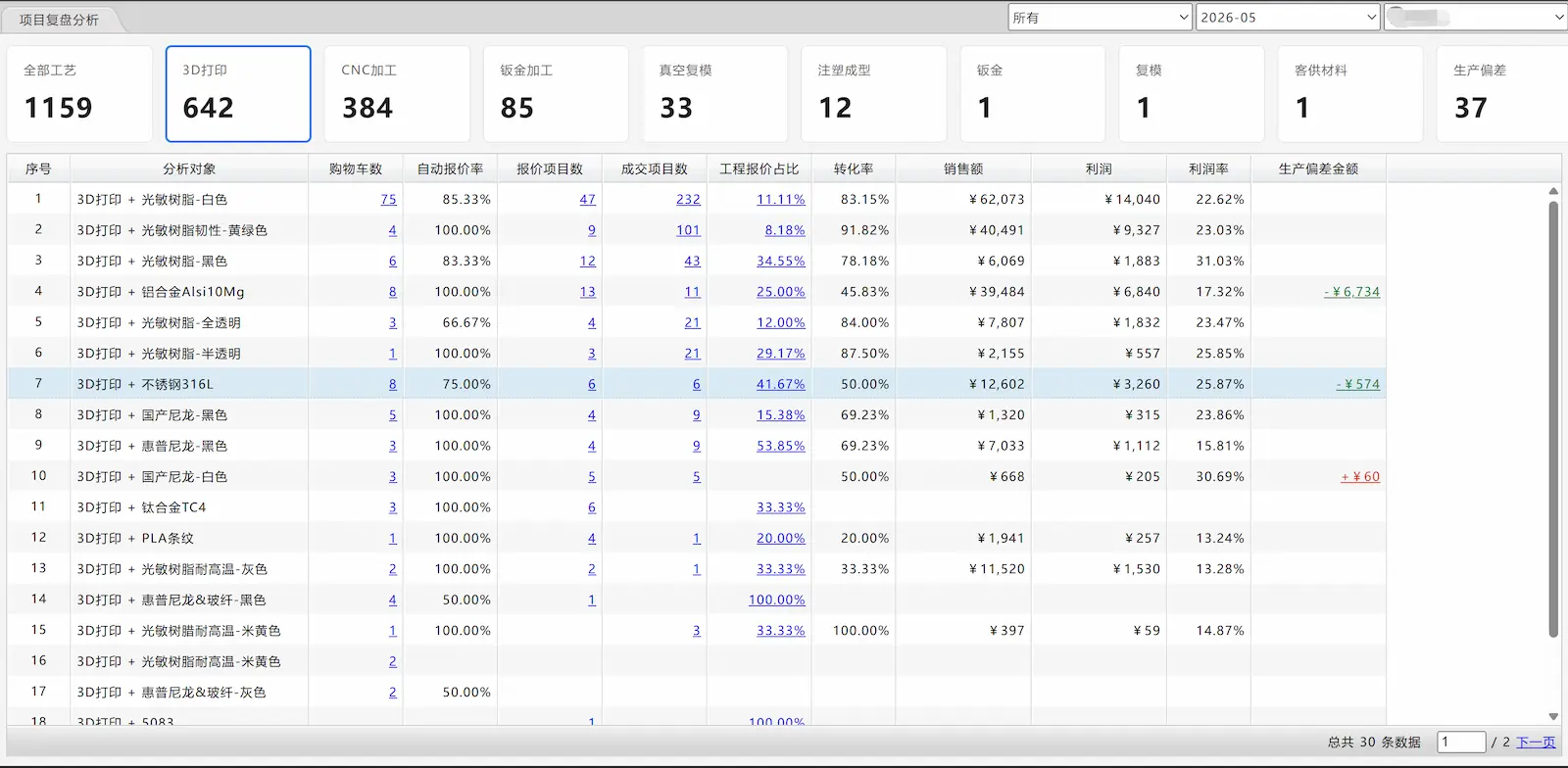
Task: Click the scrollbar down arrow
Action: pyautogui.click(x=1553, y=717)
